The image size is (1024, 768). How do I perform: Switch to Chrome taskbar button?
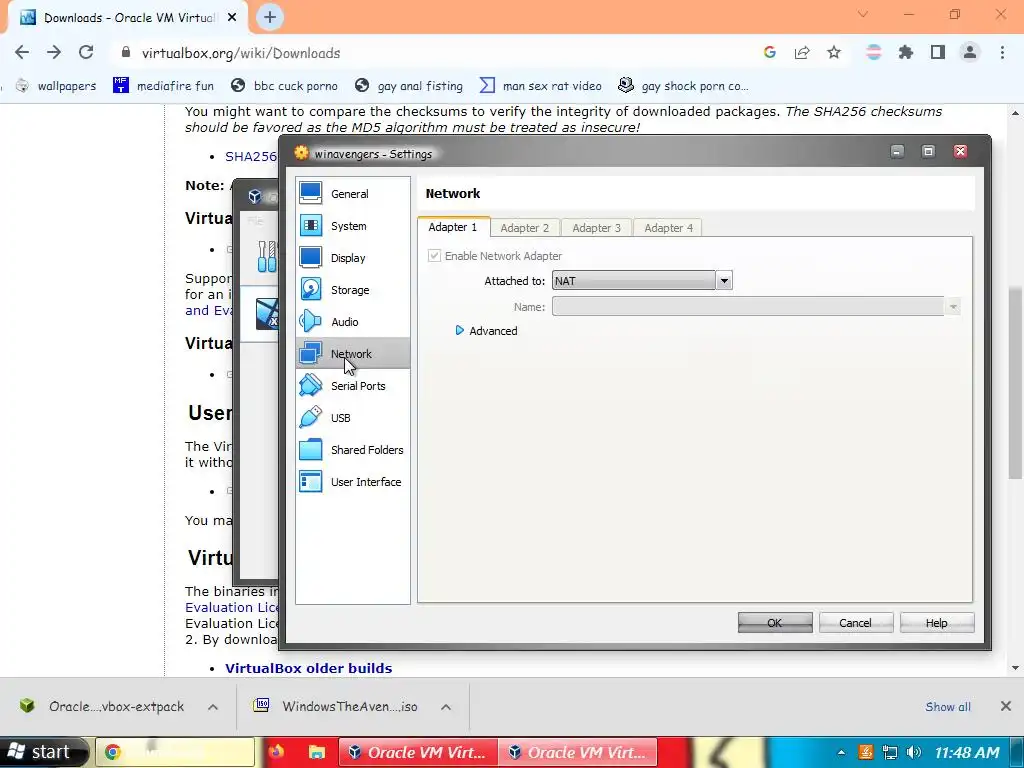pyautogui.click(x=175, y=752)
